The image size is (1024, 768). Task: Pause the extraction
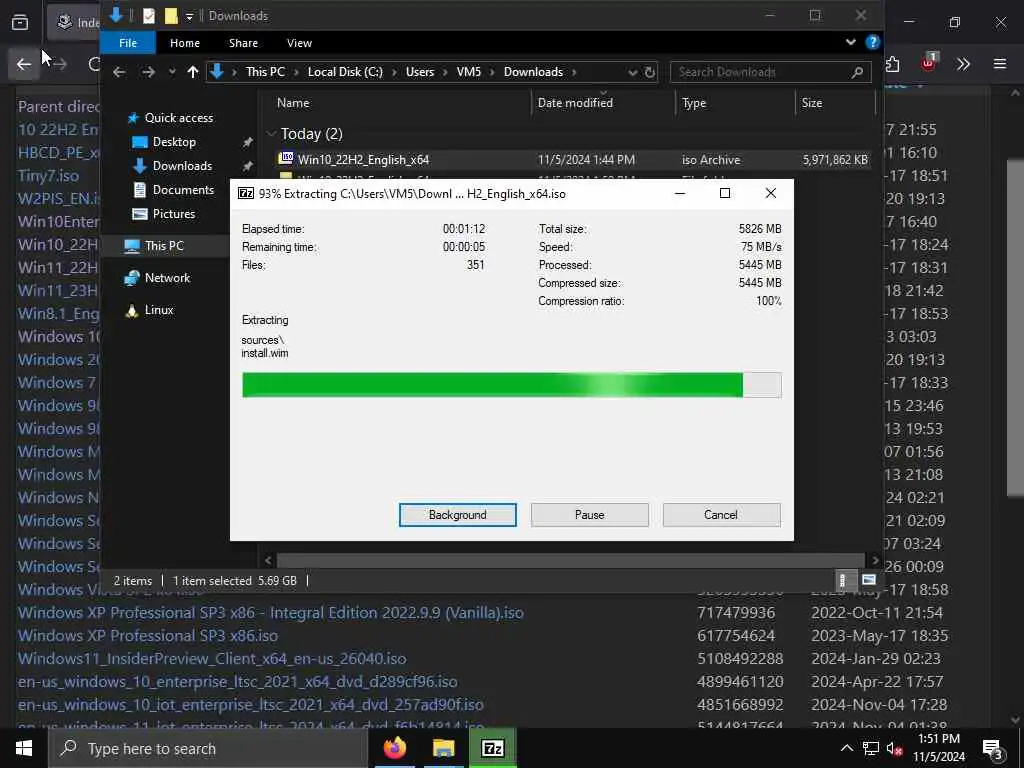pyautogui.click(x=589, y=515)
